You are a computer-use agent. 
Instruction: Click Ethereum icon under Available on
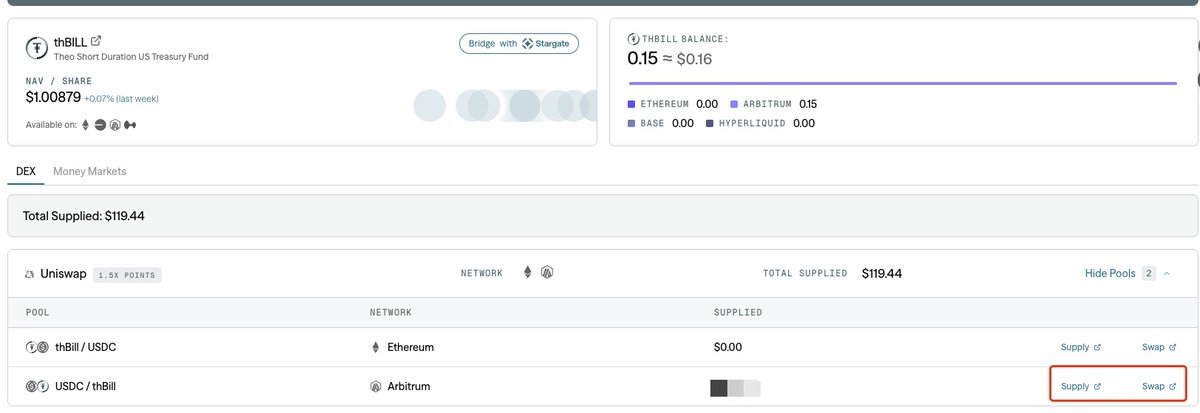pyautogui.click(x=85, y=125)
